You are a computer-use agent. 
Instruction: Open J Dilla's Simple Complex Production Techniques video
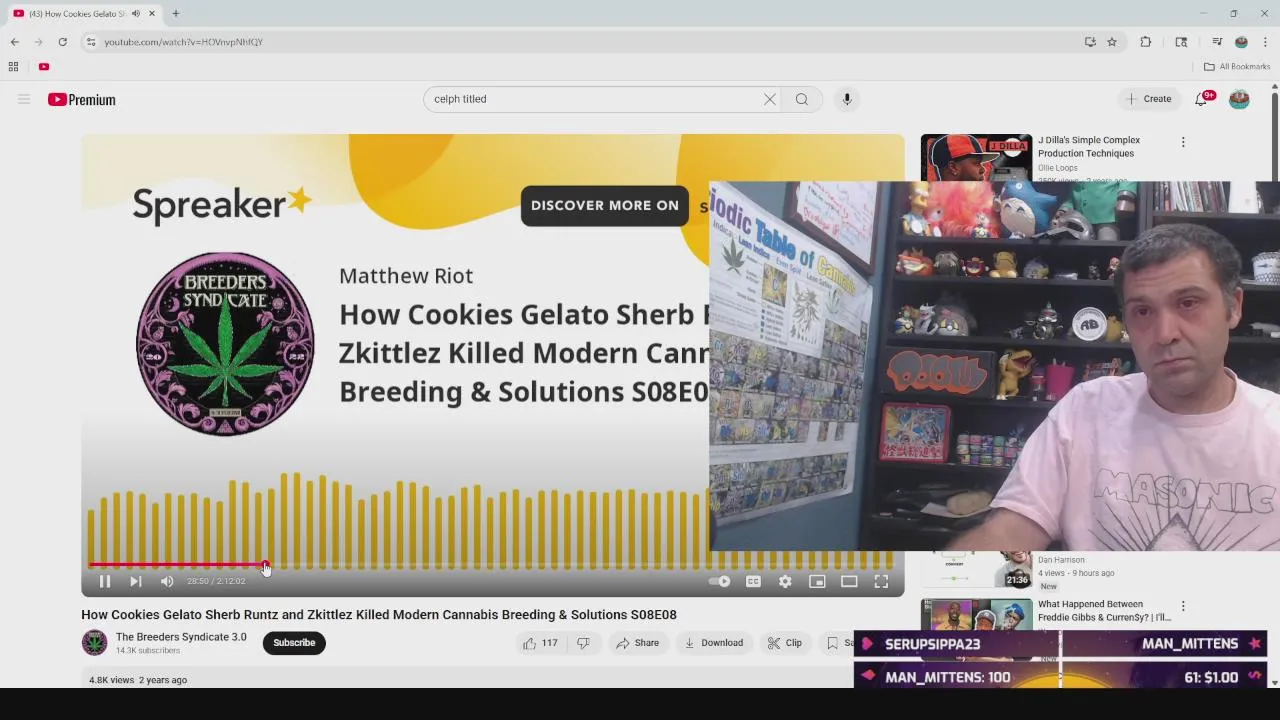(1089, 147)
